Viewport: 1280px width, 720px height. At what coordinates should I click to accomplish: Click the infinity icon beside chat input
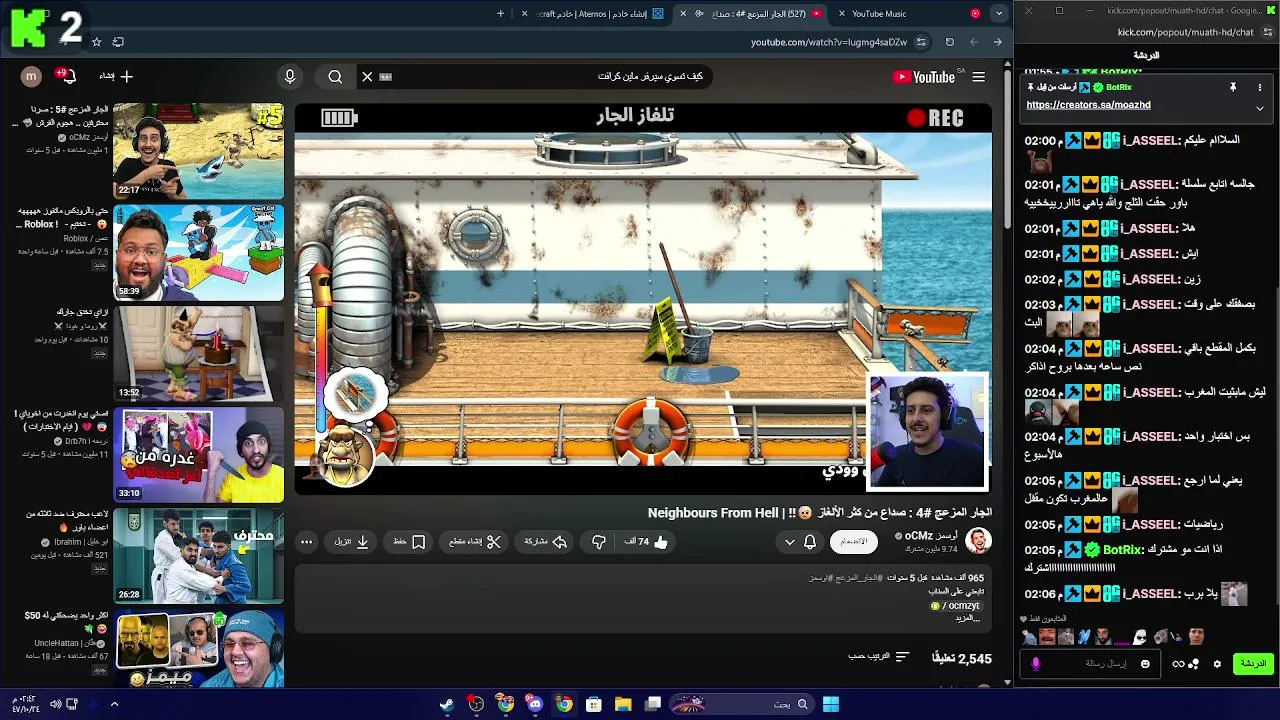(x=1179, y=664)
